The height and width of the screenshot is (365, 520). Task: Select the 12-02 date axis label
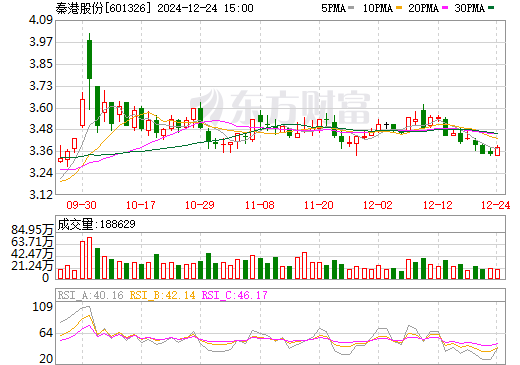click(x=378, y=205)
